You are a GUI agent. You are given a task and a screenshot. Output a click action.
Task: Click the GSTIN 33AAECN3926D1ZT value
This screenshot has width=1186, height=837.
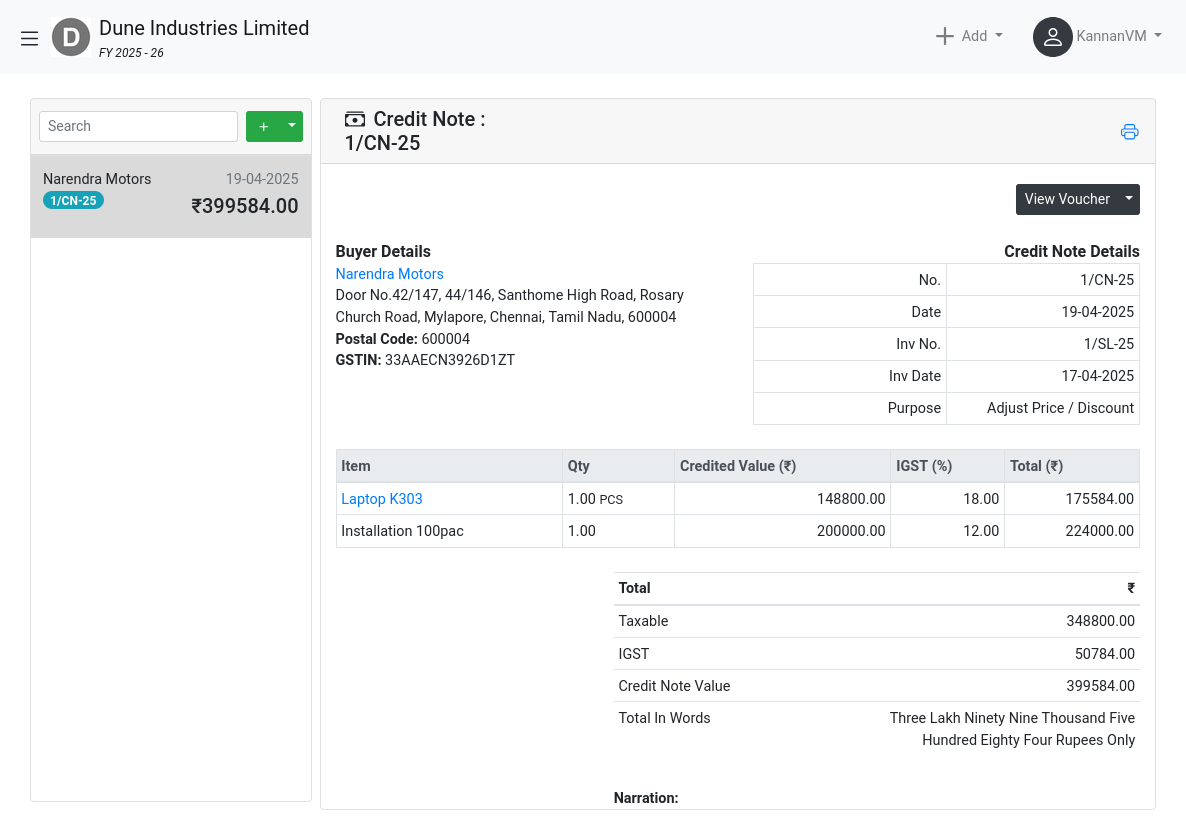point(450,360)
